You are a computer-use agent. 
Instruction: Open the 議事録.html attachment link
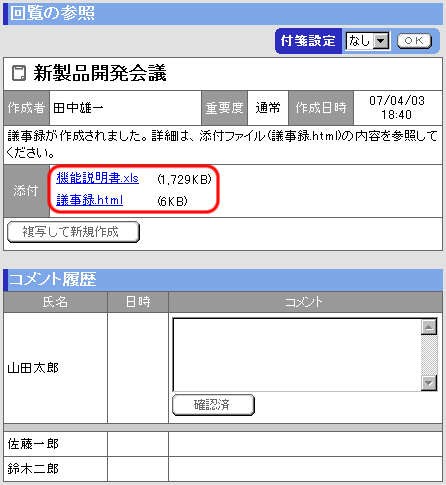89,200
